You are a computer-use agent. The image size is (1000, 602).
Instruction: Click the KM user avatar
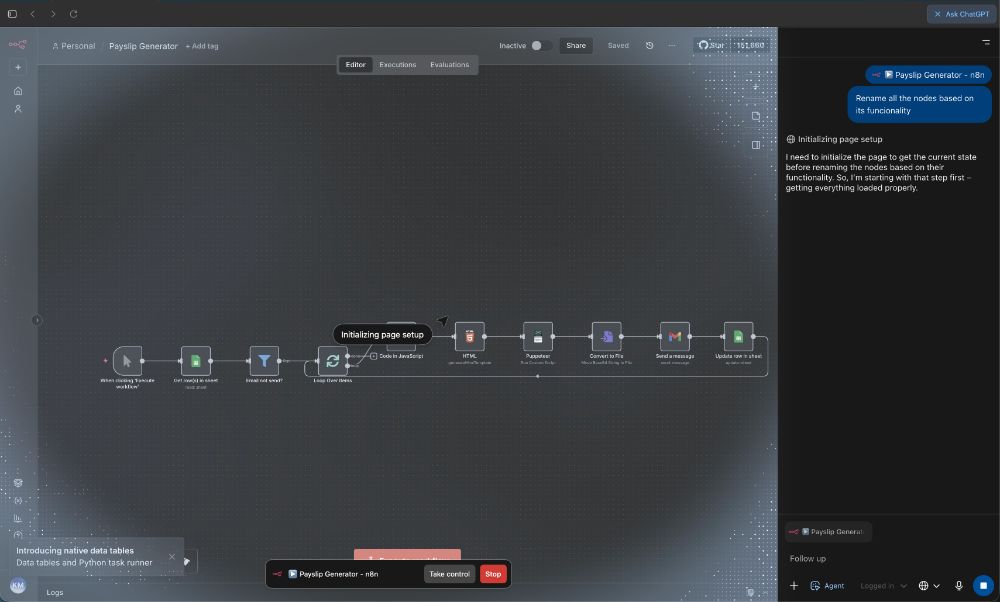pos(18,585)
